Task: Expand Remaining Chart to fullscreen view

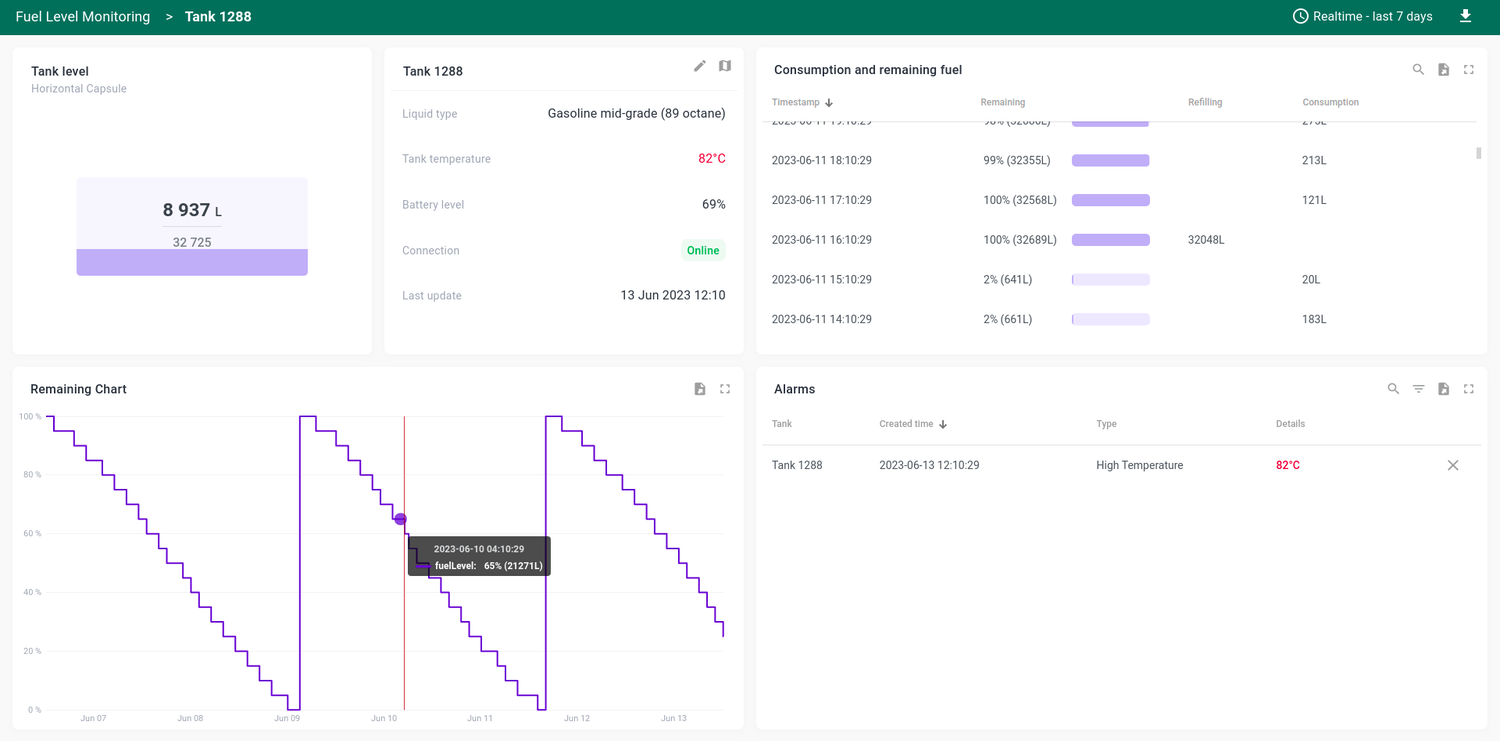Action: point(724,388)
